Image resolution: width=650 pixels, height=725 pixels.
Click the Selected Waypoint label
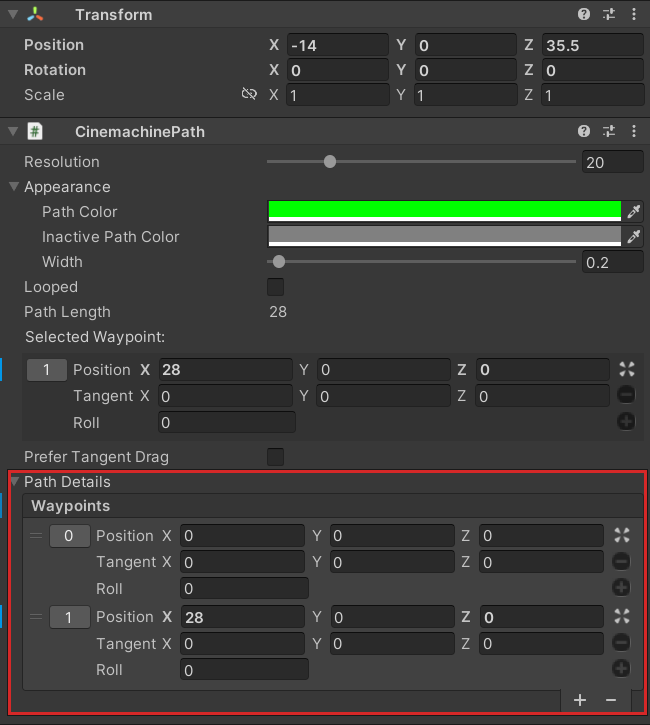95,337
